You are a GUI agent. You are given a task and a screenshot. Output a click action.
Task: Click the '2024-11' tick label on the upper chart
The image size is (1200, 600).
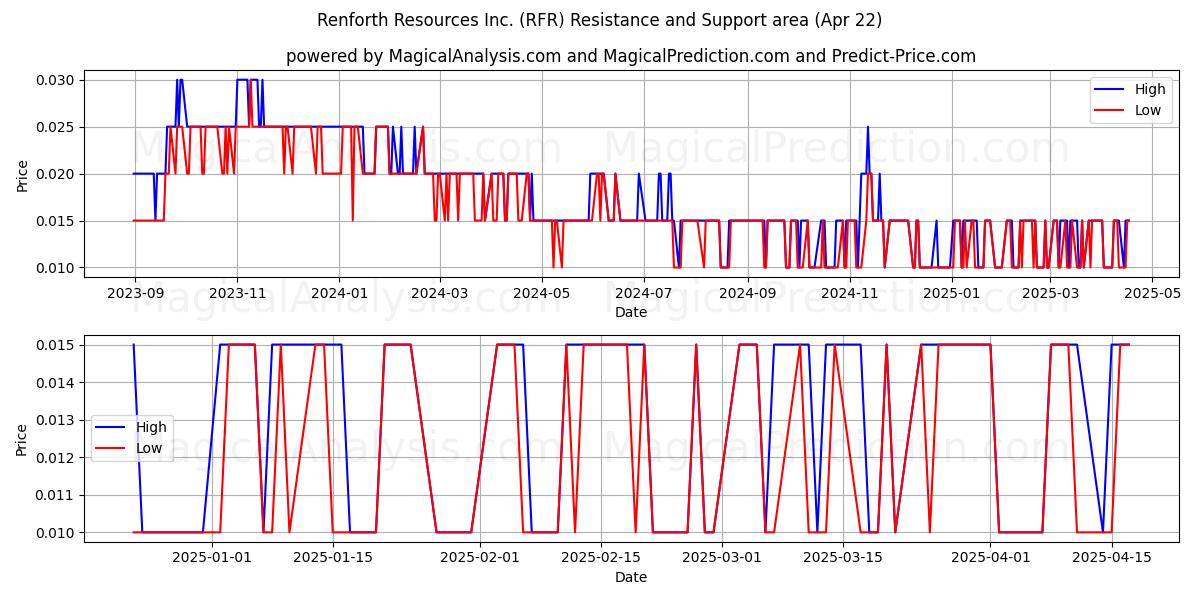[x=849, y=293]
